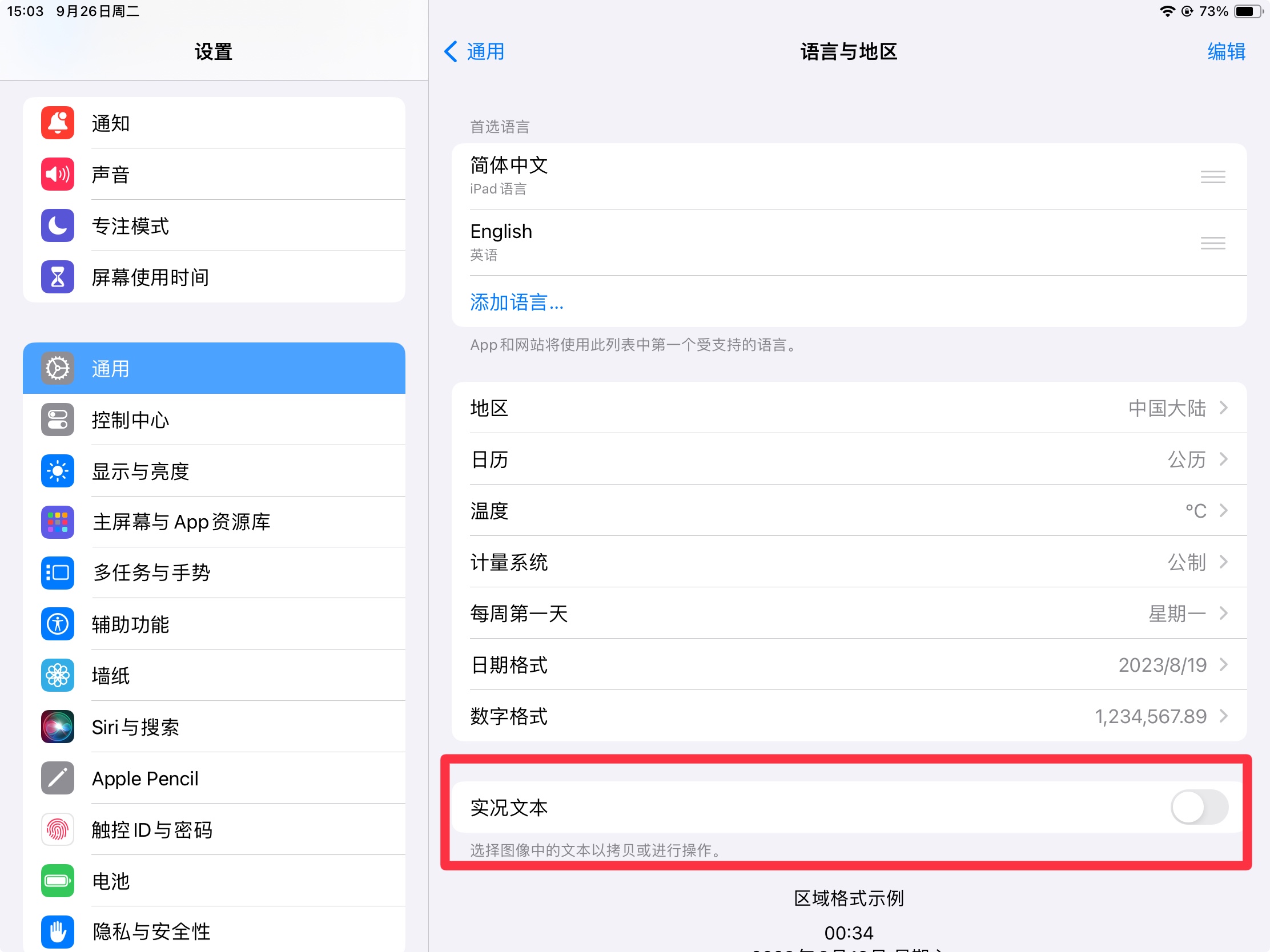Image resolution: width=1270 pixels, height=952 pixels.
Task: Select the Focus mode moon icon
Action: (x=58, y=225)
